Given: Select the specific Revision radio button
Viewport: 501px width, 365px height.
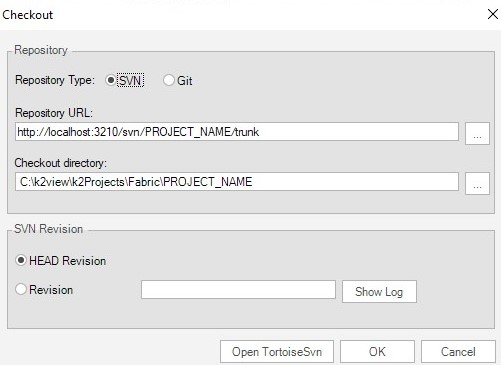Looking at the screenshot, I should tap(21, 289).
